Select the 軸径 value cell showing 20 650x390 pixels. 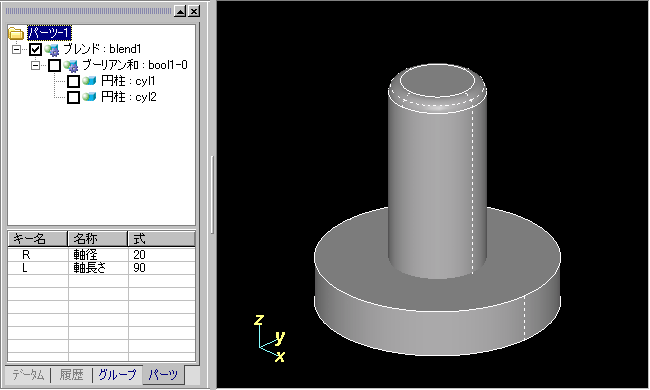pyautogui.click(x=161, y=254)
